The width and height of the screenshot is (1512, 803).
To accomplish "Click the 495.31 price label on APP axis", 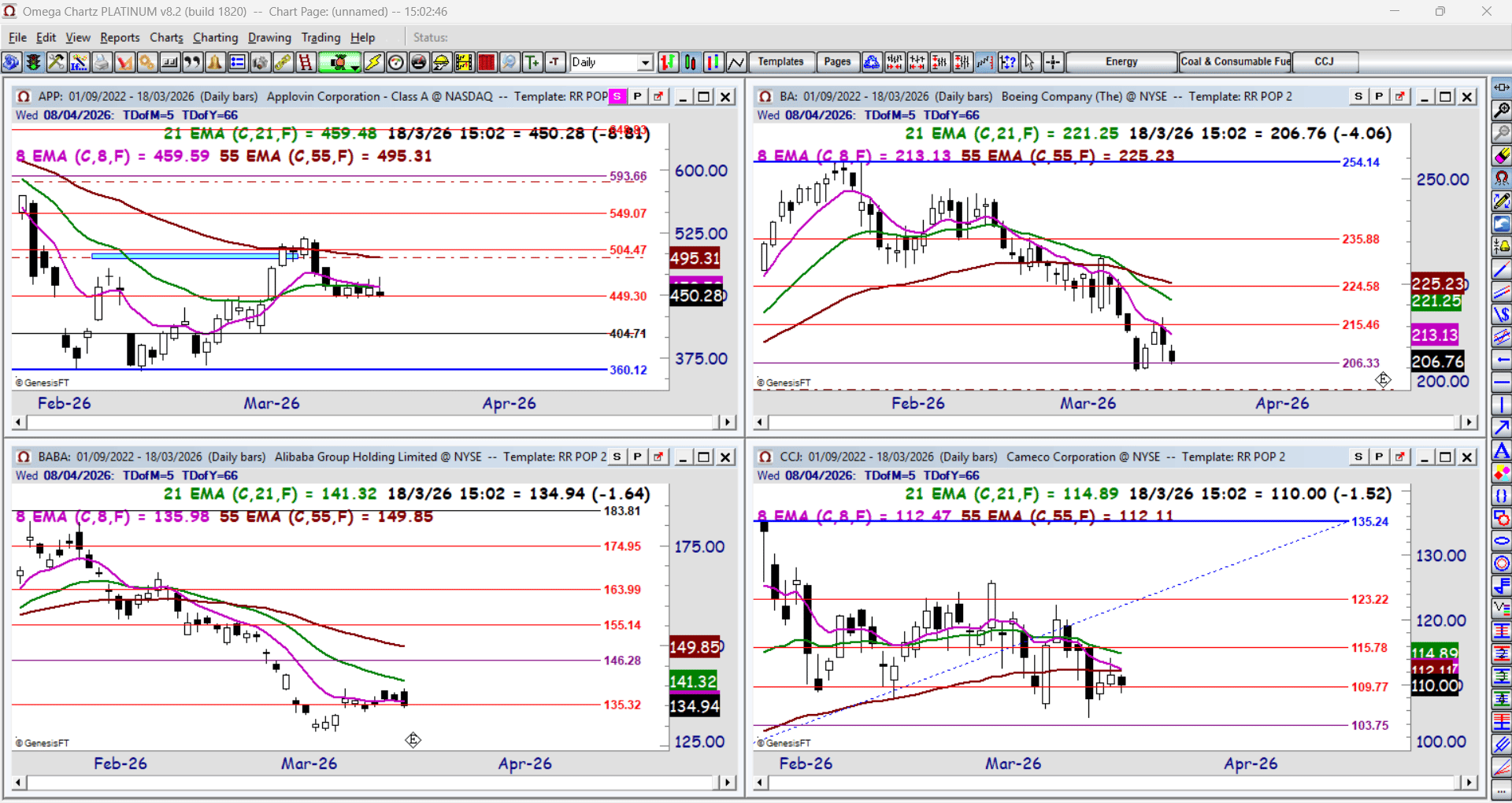I will [695, 258].
